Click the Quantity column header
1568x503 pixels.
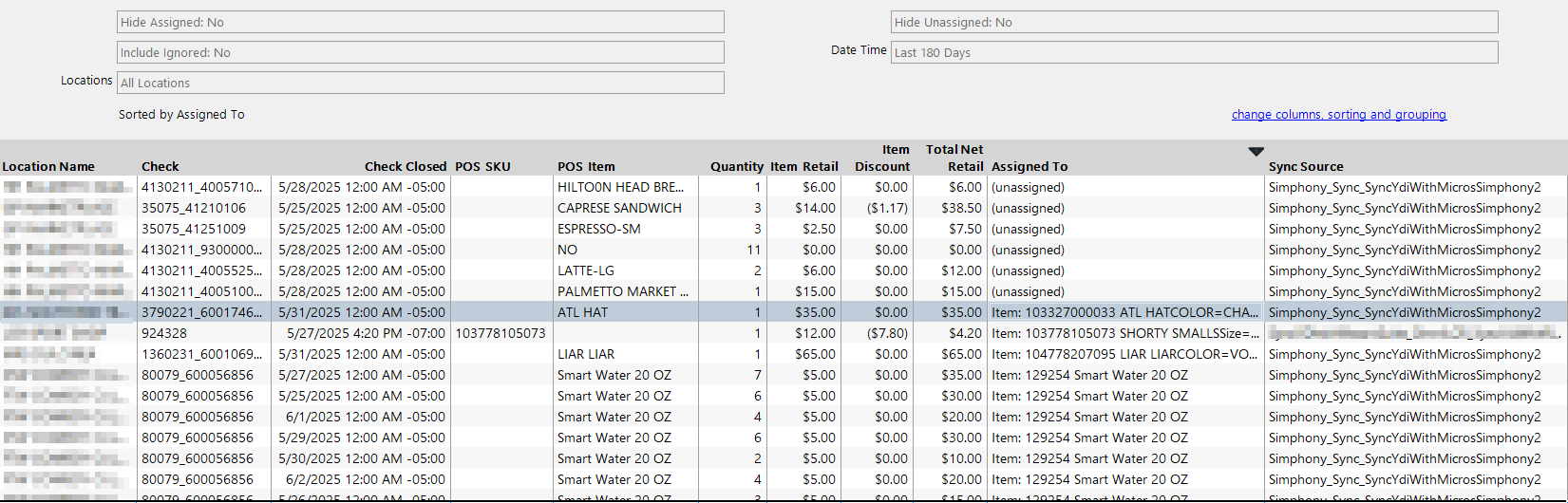tap(736, 167)
